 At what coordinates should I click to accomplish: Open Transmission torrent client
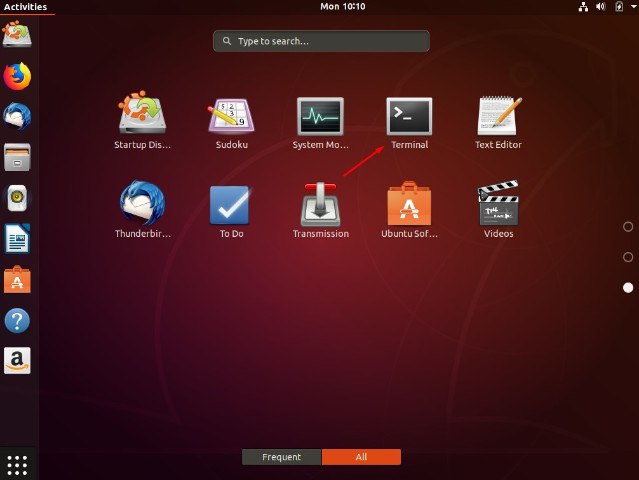tap(320, 210)
